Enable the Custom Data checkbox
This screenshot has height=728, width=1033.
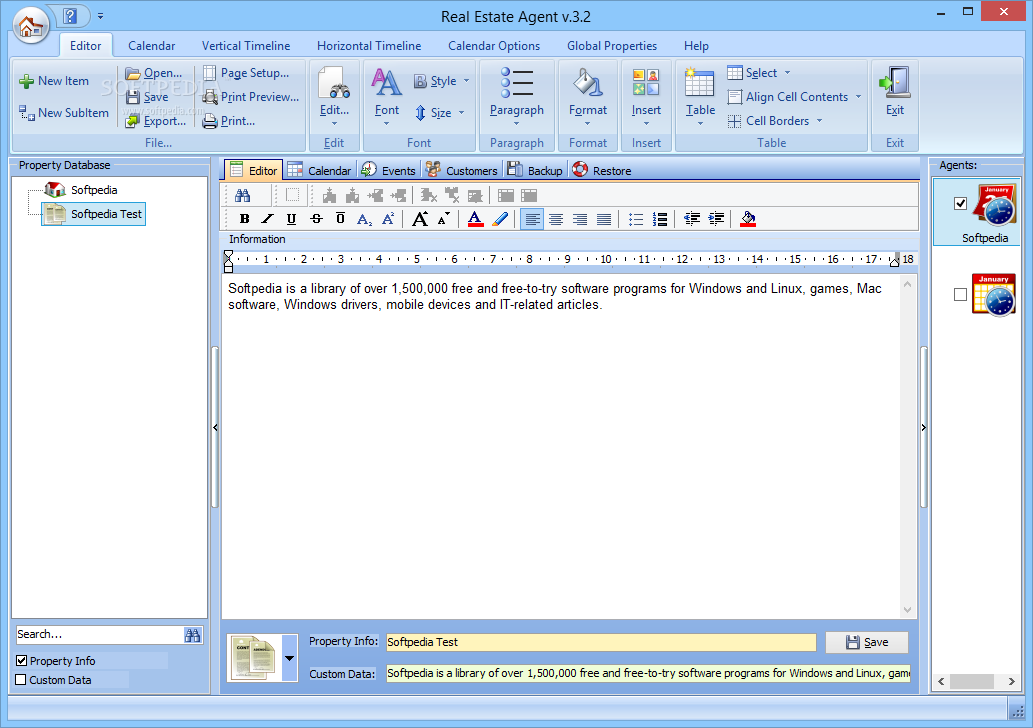coord(21,679)
